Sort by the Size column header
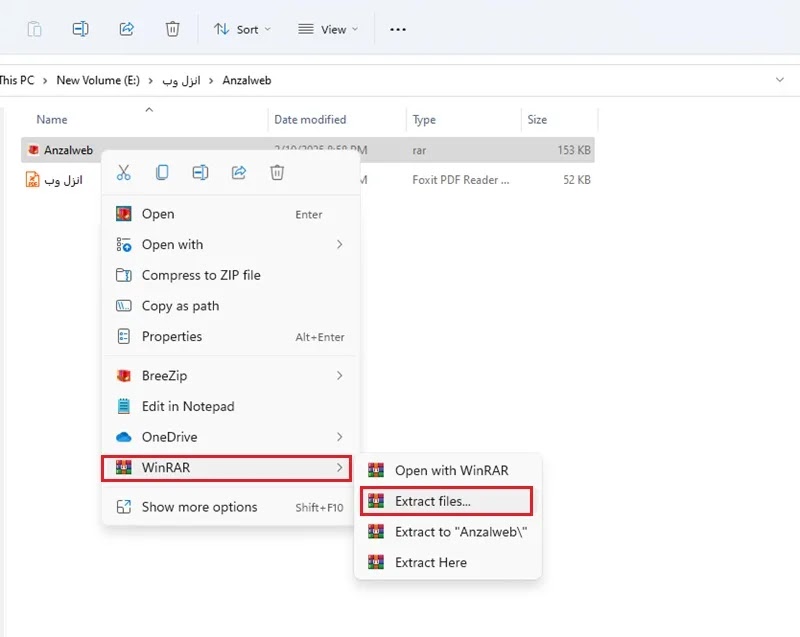Image resolution: width=800 pixels, height=637 pixels. 537,119
